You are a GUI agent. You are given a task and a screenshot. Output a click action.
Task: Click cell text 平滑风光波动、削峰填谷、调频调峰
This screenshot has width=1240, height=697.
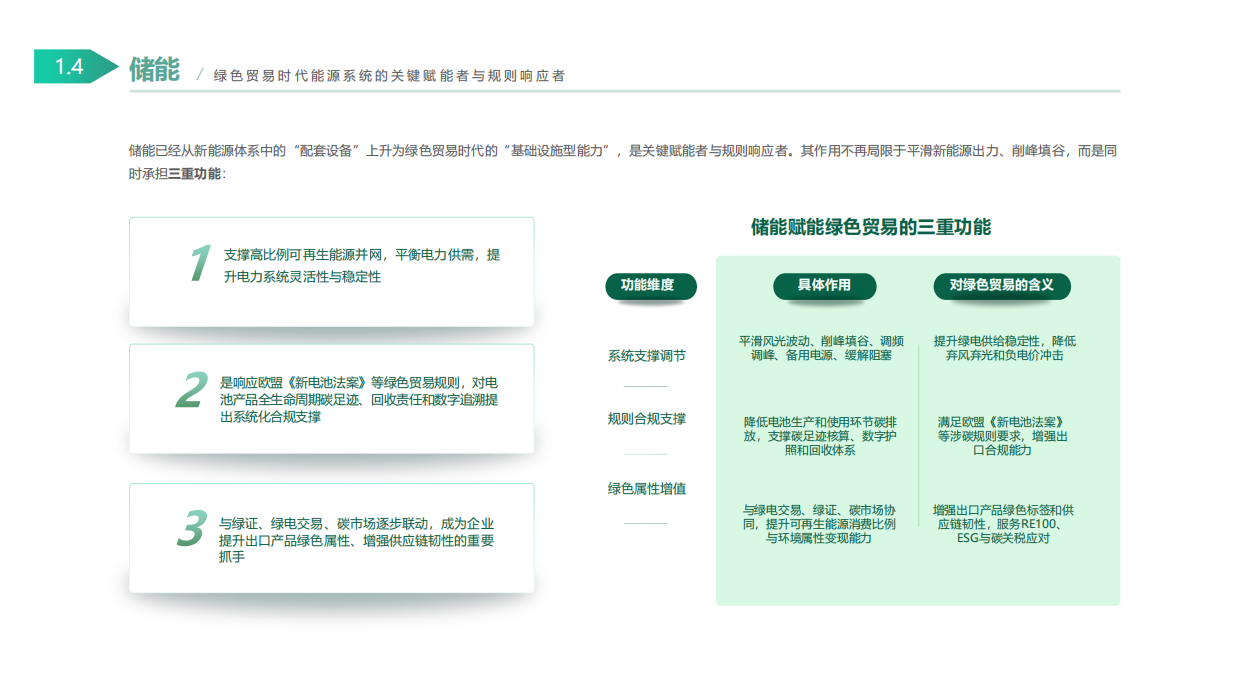tap(821, 348)
